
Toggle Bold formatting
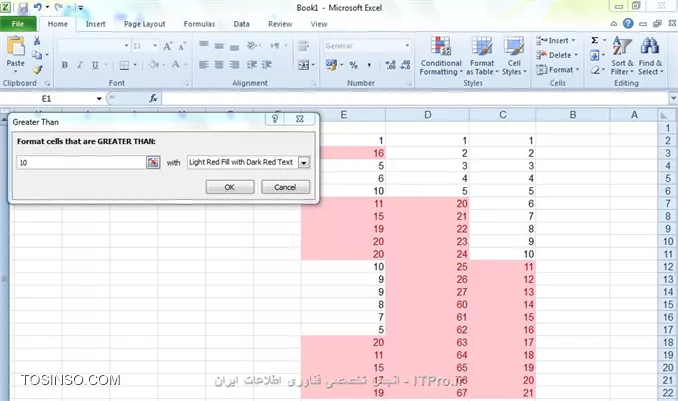coord(64,65)
